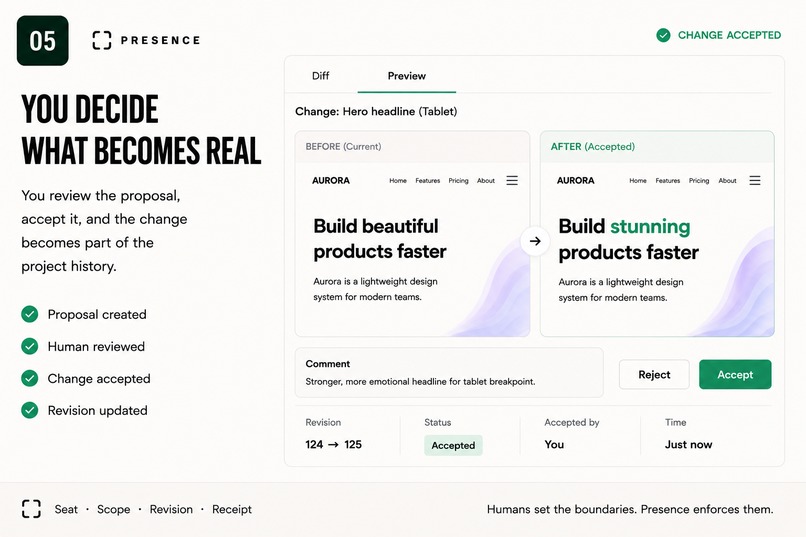Click 'Receipt' in the footer
This screenshot has height=537, width=806.
click(232, 509)
